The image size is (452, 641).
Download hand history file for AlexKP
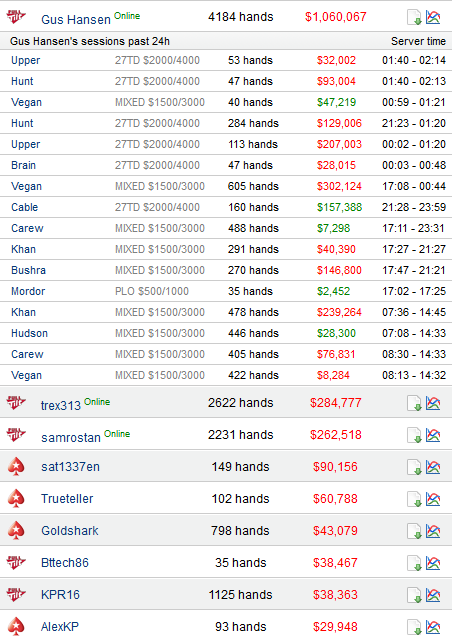[414, 627]
